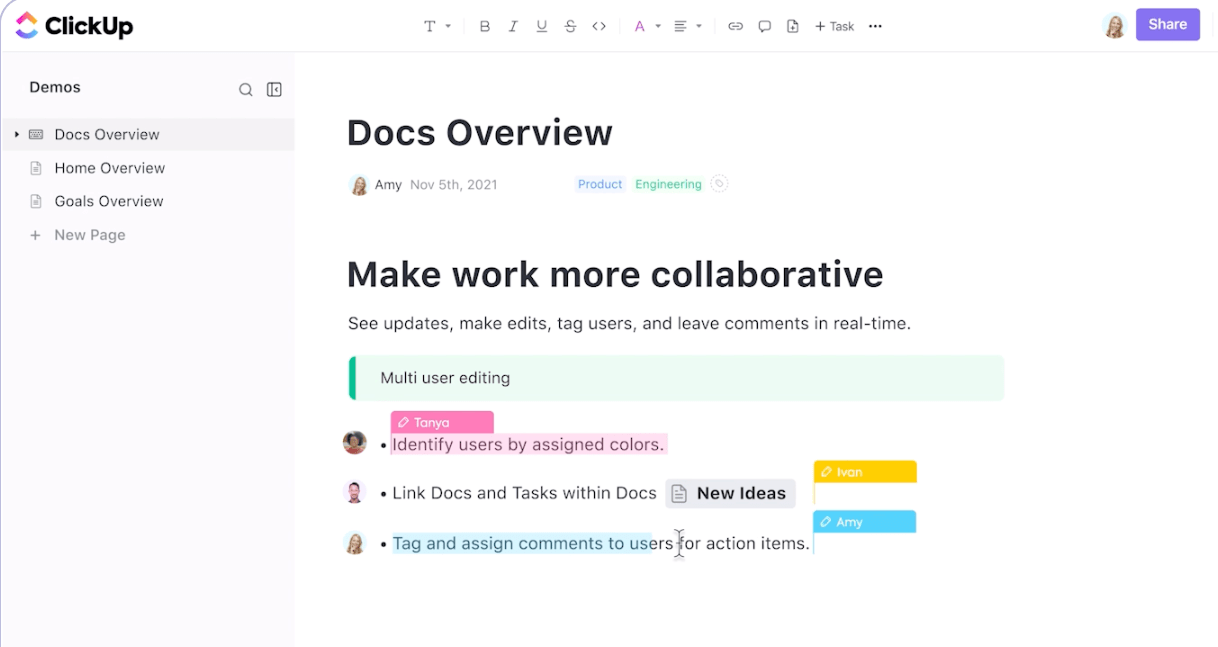Add a comment with the comment icon
The height and width of the screenshot is (647, 1218).
[x=764, y=26]
